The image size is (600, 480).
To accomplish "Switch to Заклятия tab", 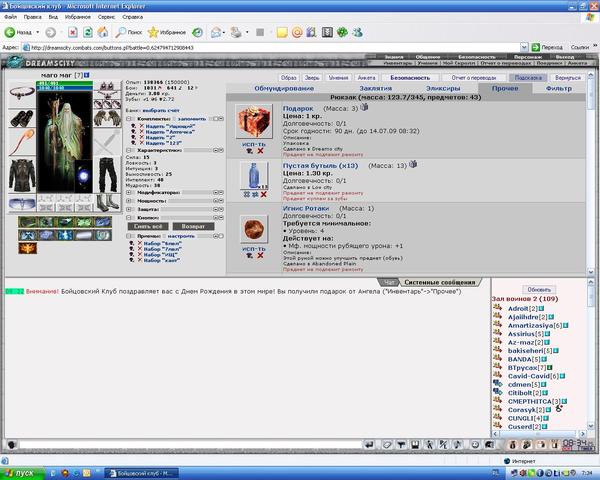I will pos(375,88).
